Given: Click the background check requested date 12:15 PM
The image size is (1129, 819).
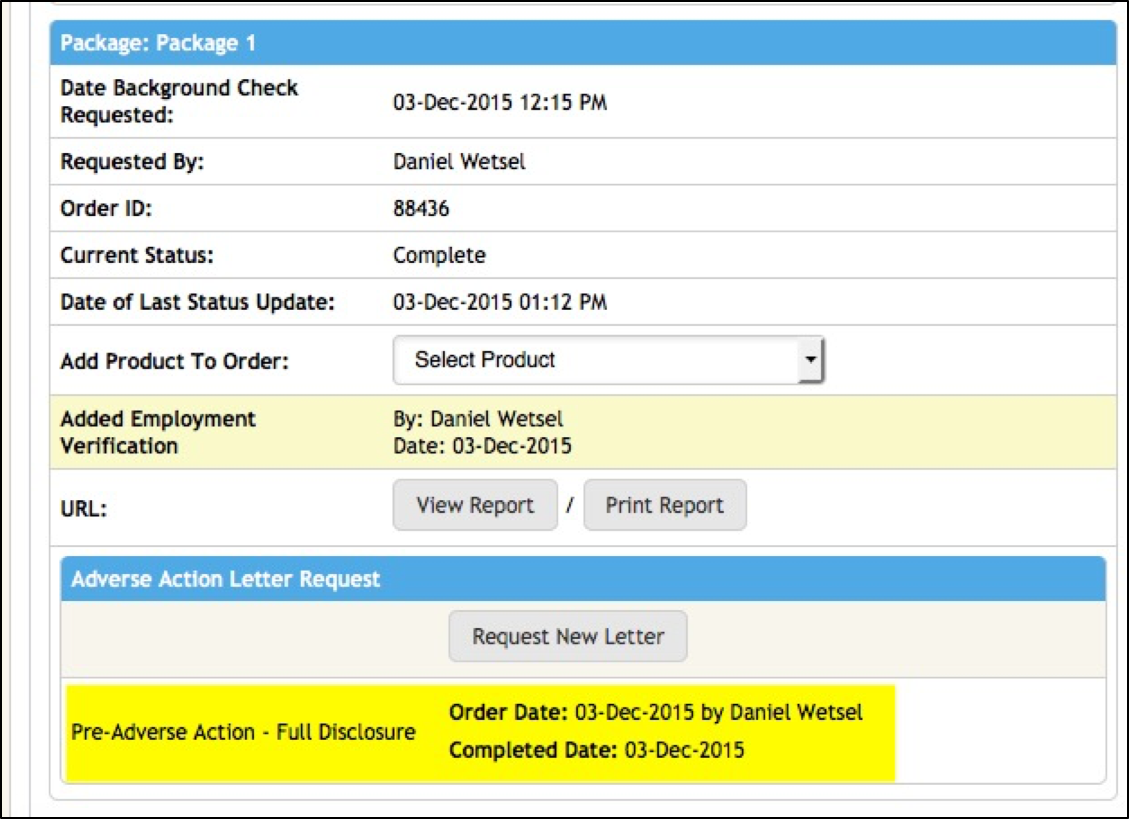Looking at the screenshot, I should (500, 102).
